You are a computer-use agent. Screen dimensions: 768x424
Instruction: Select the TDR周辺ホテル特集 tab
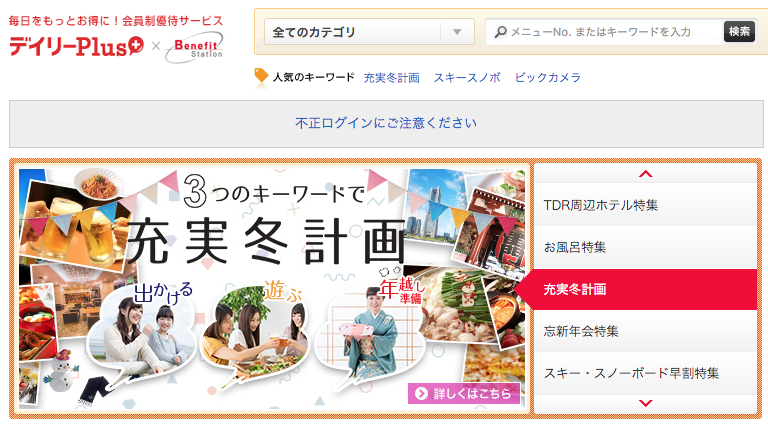[646, 205]
